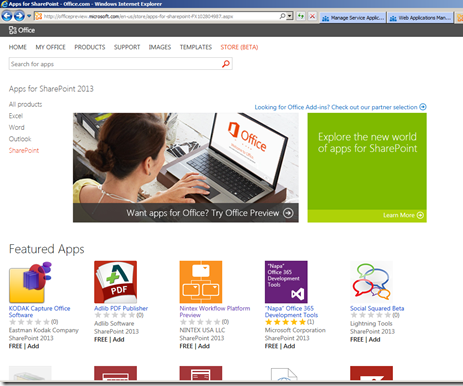Click Want apps for Office banner text
Image resolution: width=463 pixels, height=386 pixels.
(203, 213)
